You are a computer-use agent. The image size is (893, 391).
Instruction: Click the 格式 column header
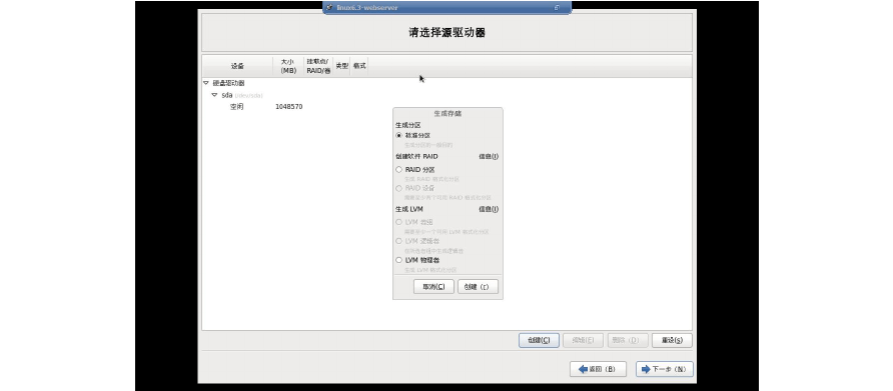359,66
